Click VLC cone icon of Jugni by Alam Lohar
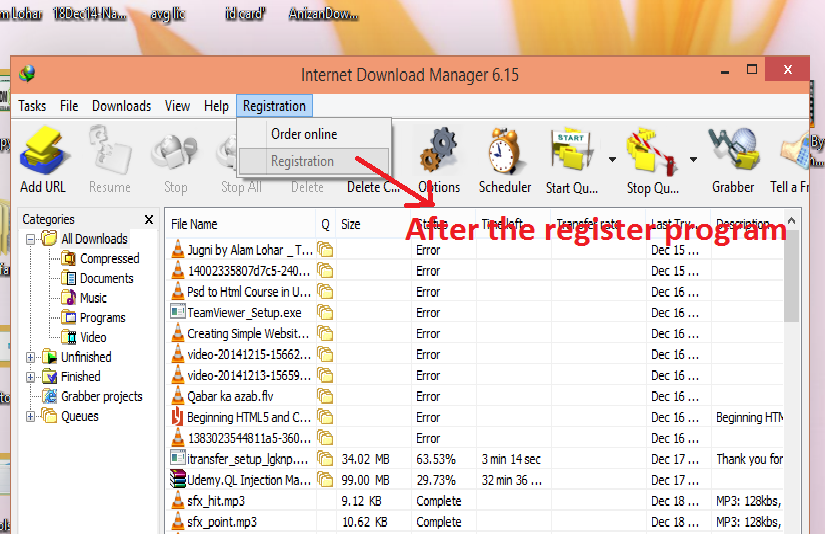This screenshot has height=534, width=825. click(x=178, y=249)
